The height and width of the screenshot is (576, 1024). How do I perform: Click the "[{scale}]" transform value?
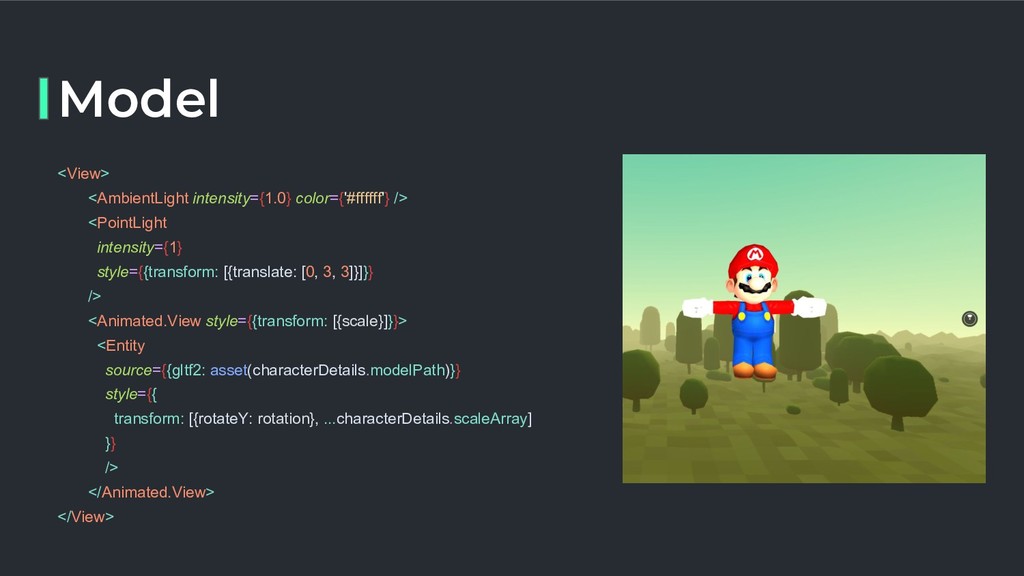click(x=362, y=321)
